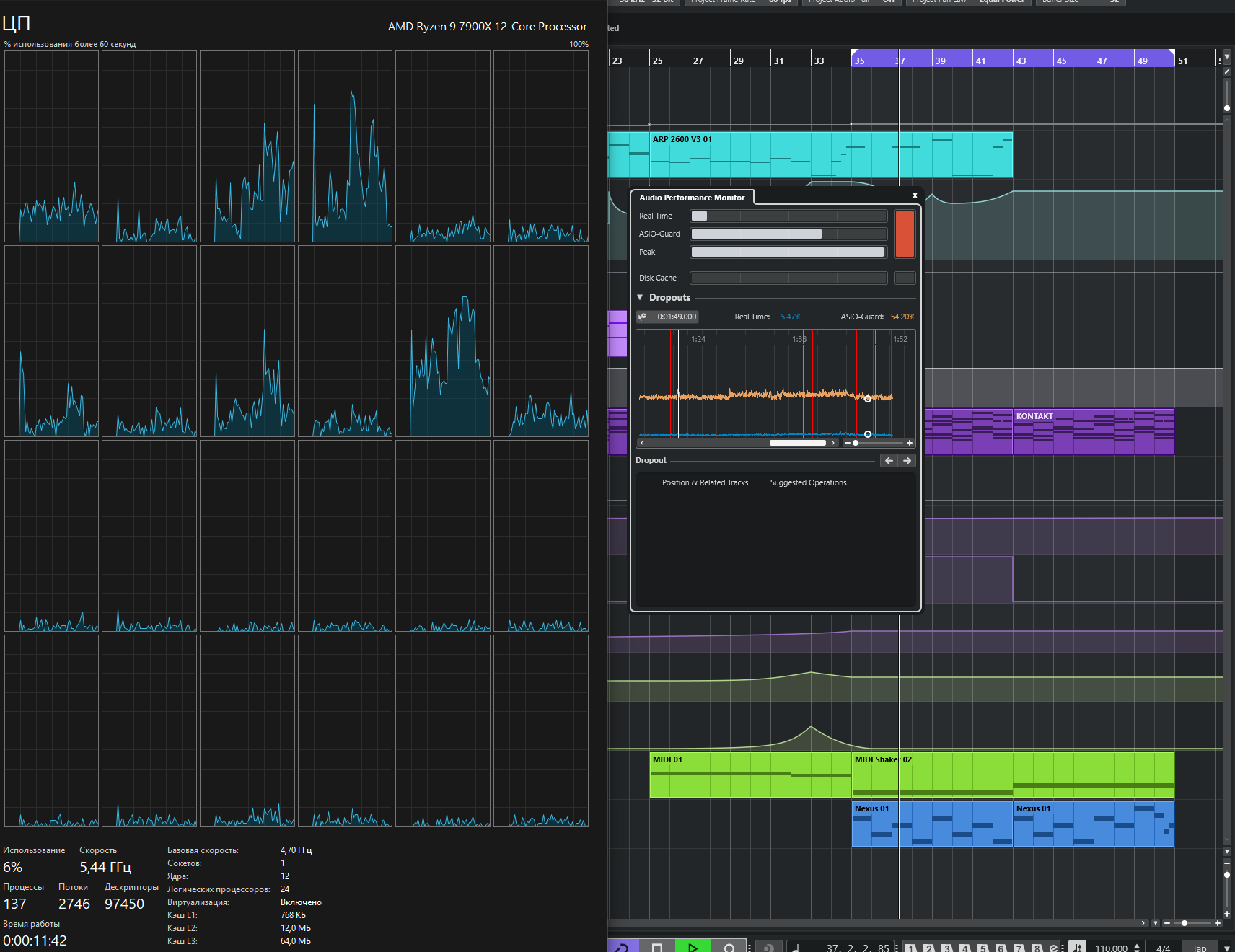Viewport: 1235px width, 952px height.
Task: Go to previous dropout with left arrow
Action: pos(889,460)
